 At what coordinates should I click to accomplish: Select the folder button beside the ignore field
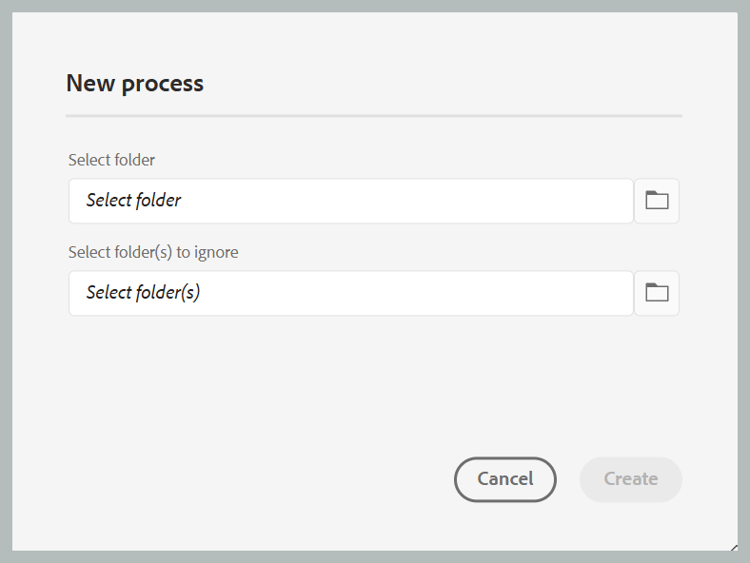657,293
